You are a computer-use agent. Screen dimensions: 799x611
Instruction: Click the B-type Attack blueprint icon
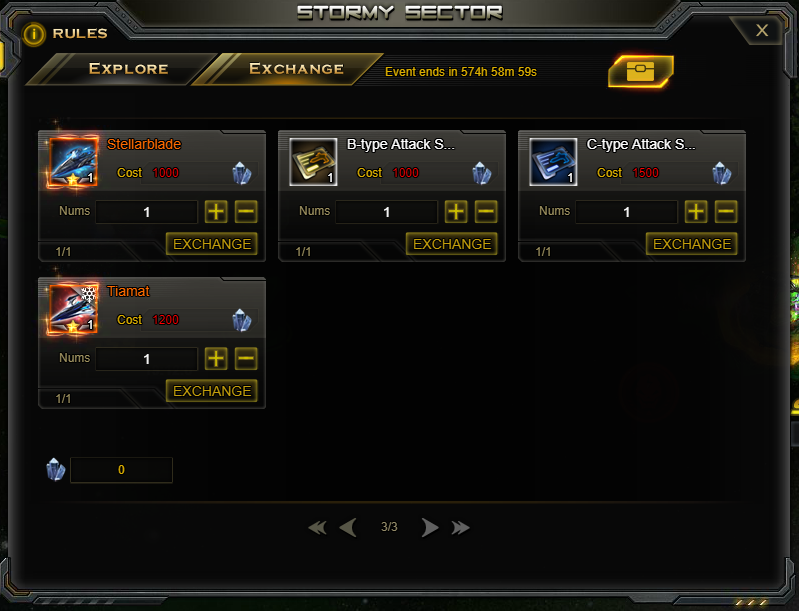[x=313, y=162]
